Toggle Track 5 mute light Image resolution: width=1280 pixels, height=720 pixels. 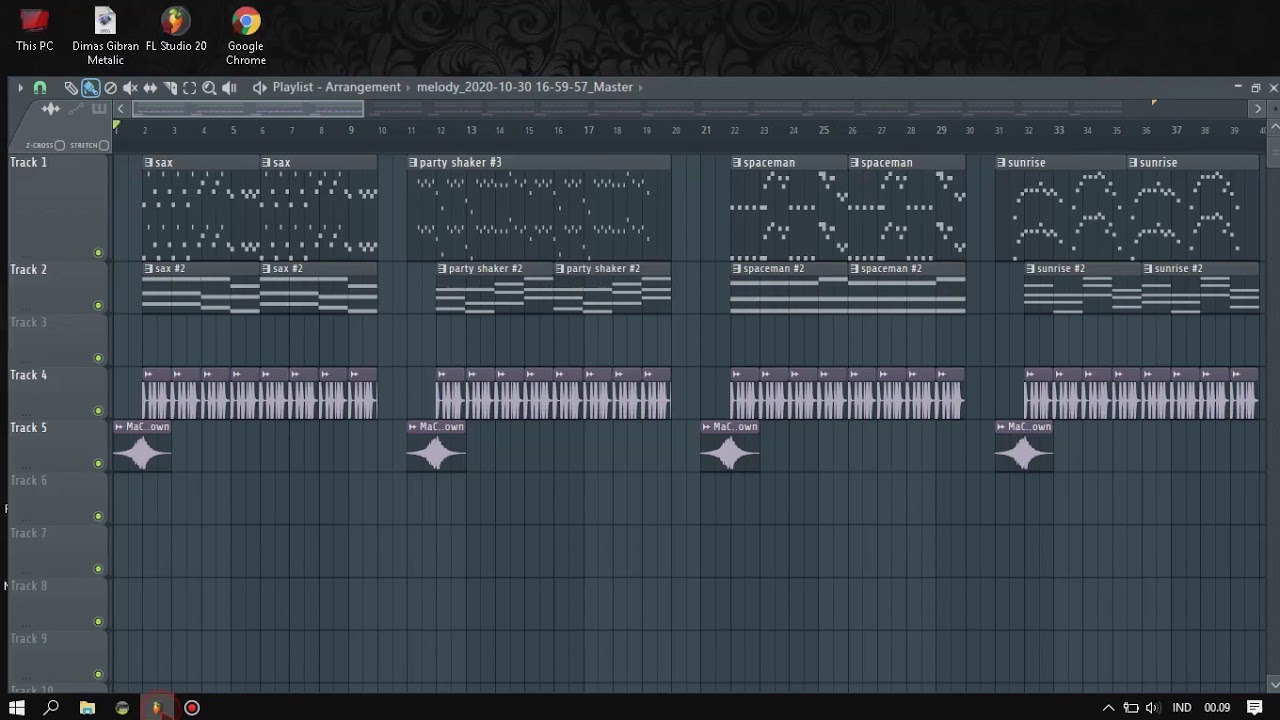click(x=98, y=463)
